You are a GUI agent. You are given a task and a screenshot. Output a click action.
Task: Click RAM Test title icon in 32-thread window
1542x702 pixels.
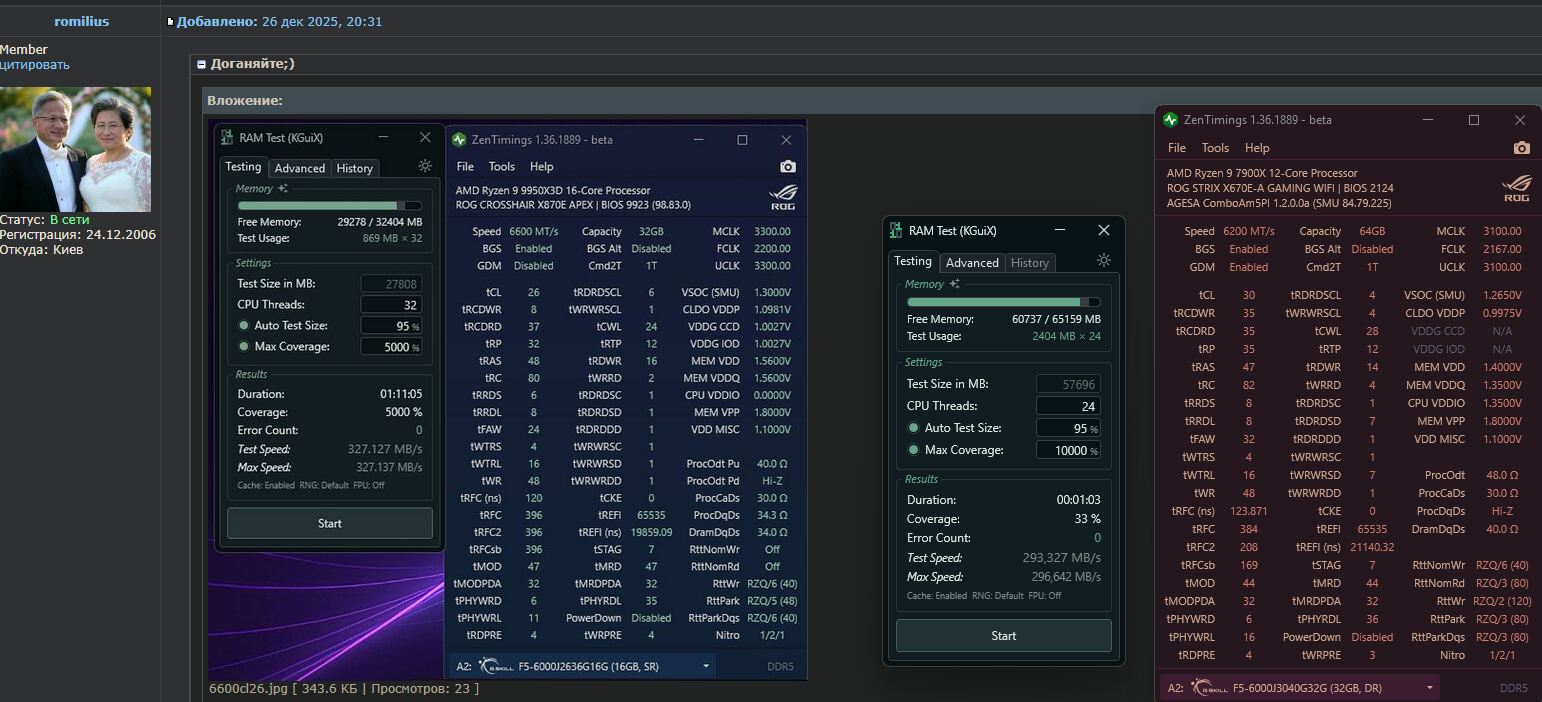(x=228, y=138)
